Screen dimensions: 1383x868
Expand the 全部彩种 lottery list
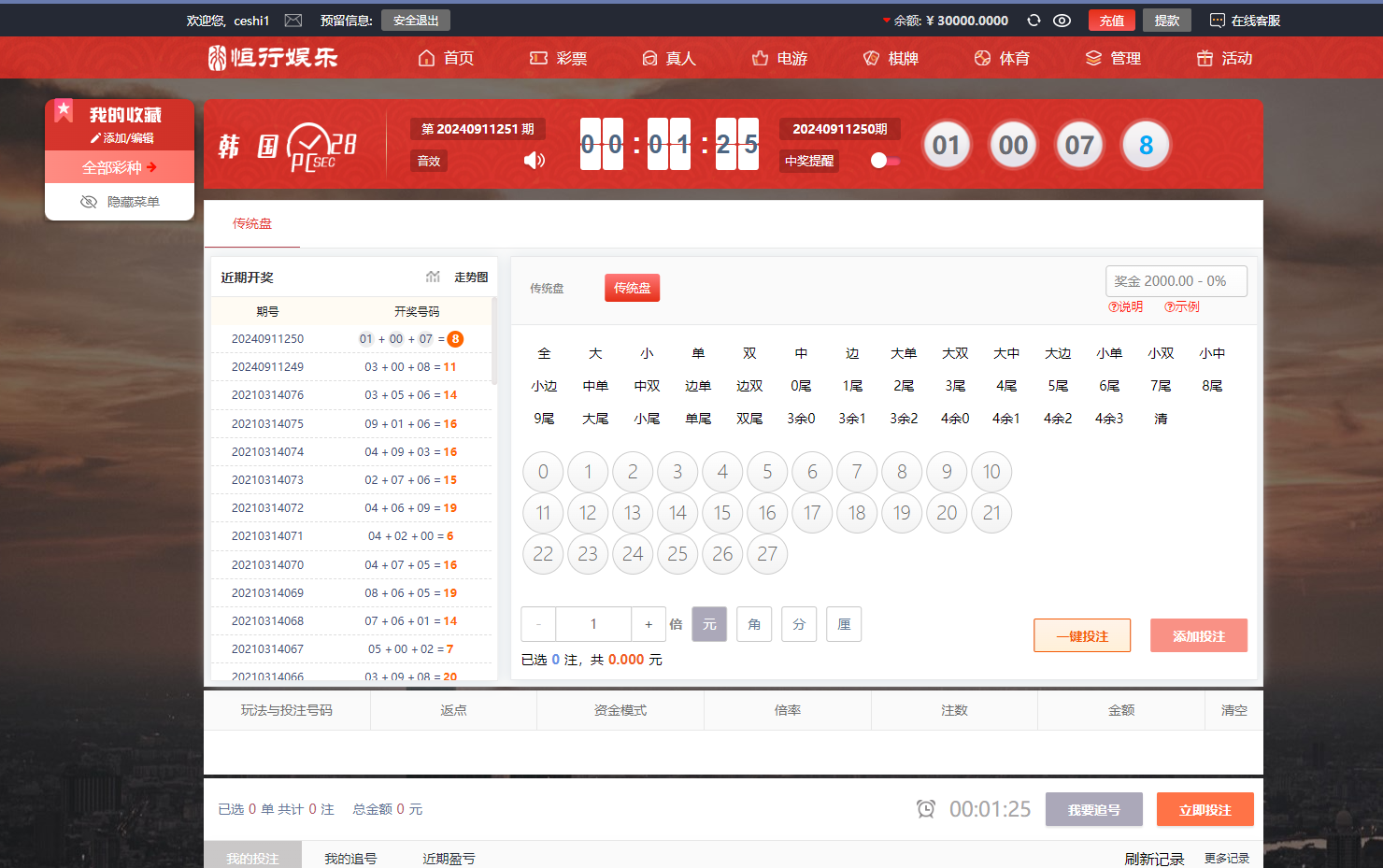[120, 167]
